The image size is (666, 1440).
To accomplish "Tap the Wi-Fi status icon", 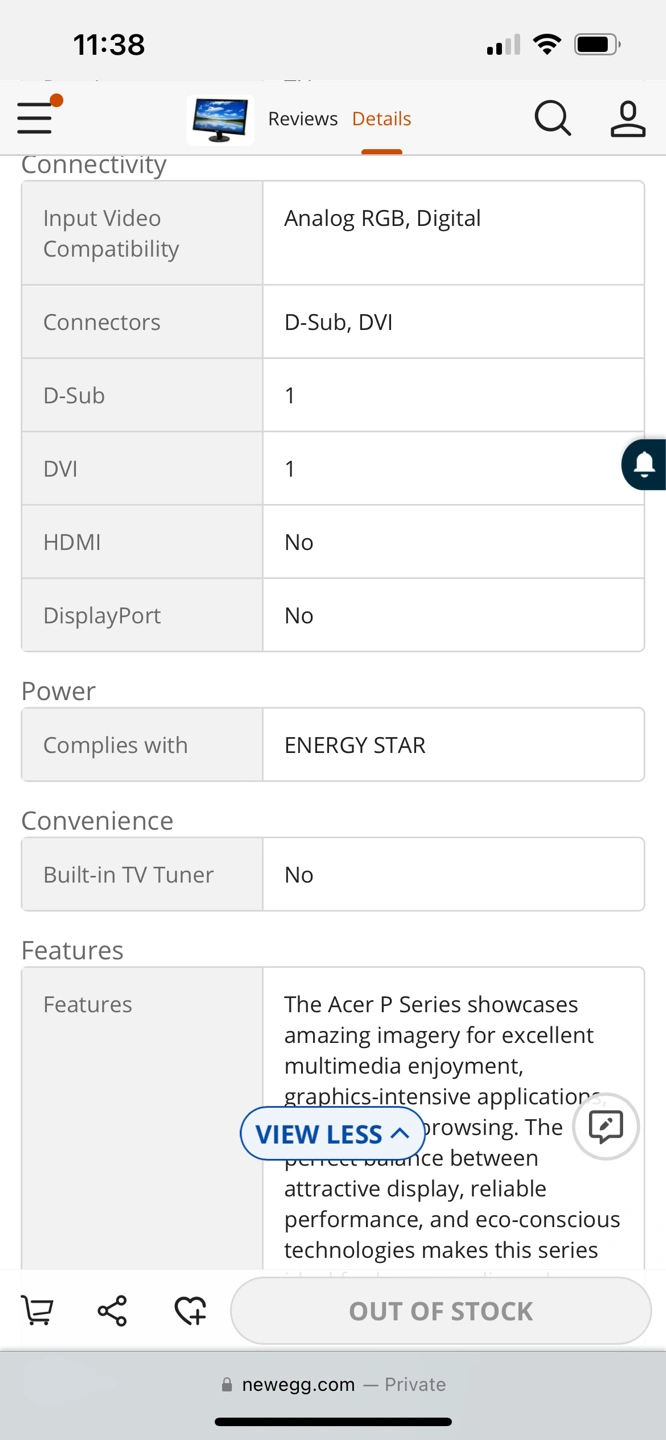I will click(x=547, y=44).
